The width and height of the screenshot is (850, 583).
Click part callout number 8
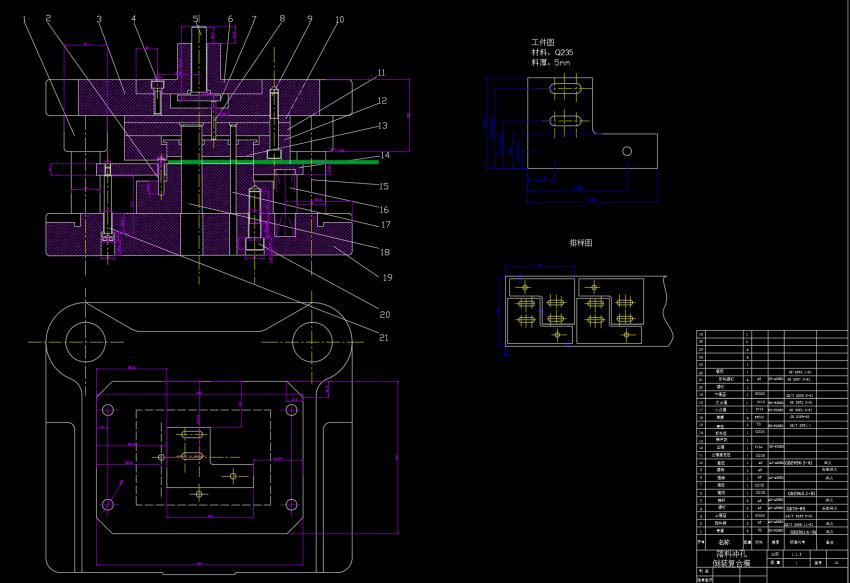(x=282, y=18)
